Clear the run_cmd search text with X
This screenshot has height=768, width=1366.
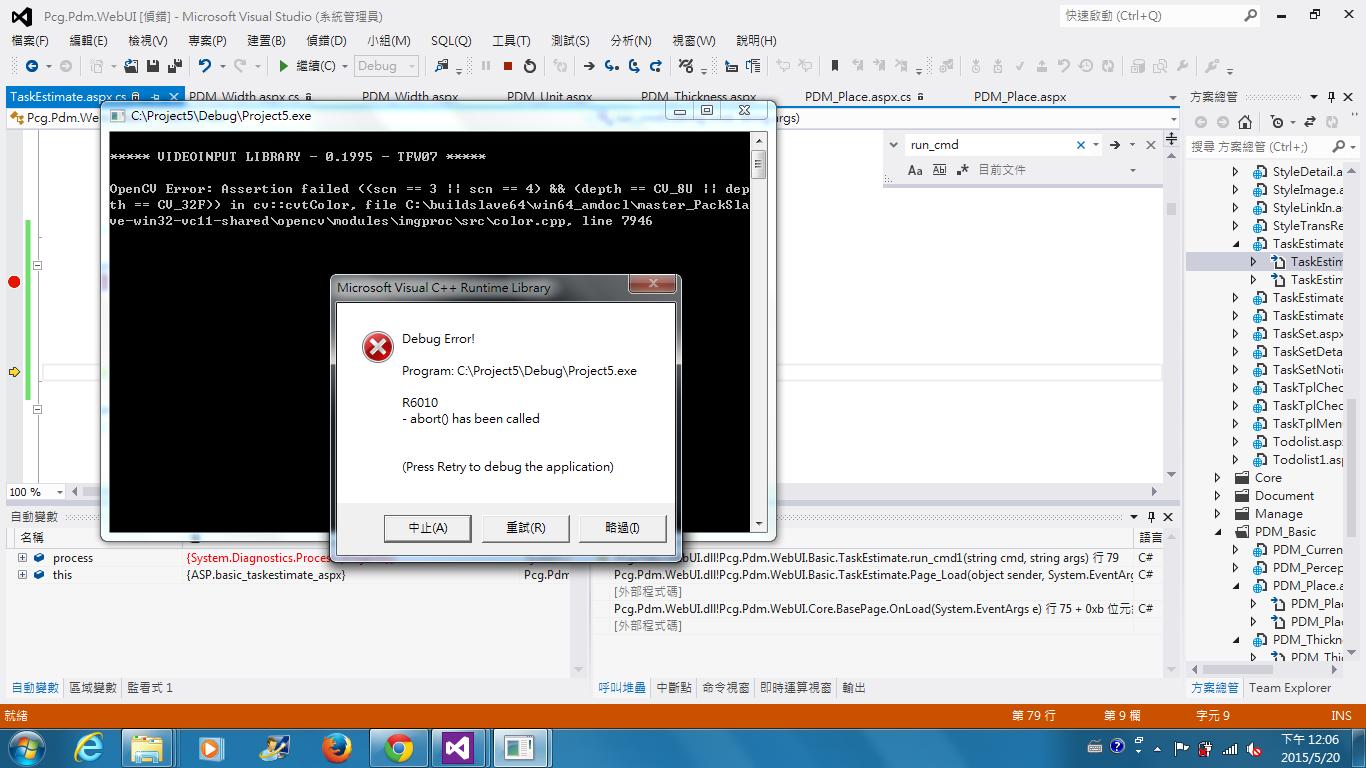click(x=1081, y=145)
